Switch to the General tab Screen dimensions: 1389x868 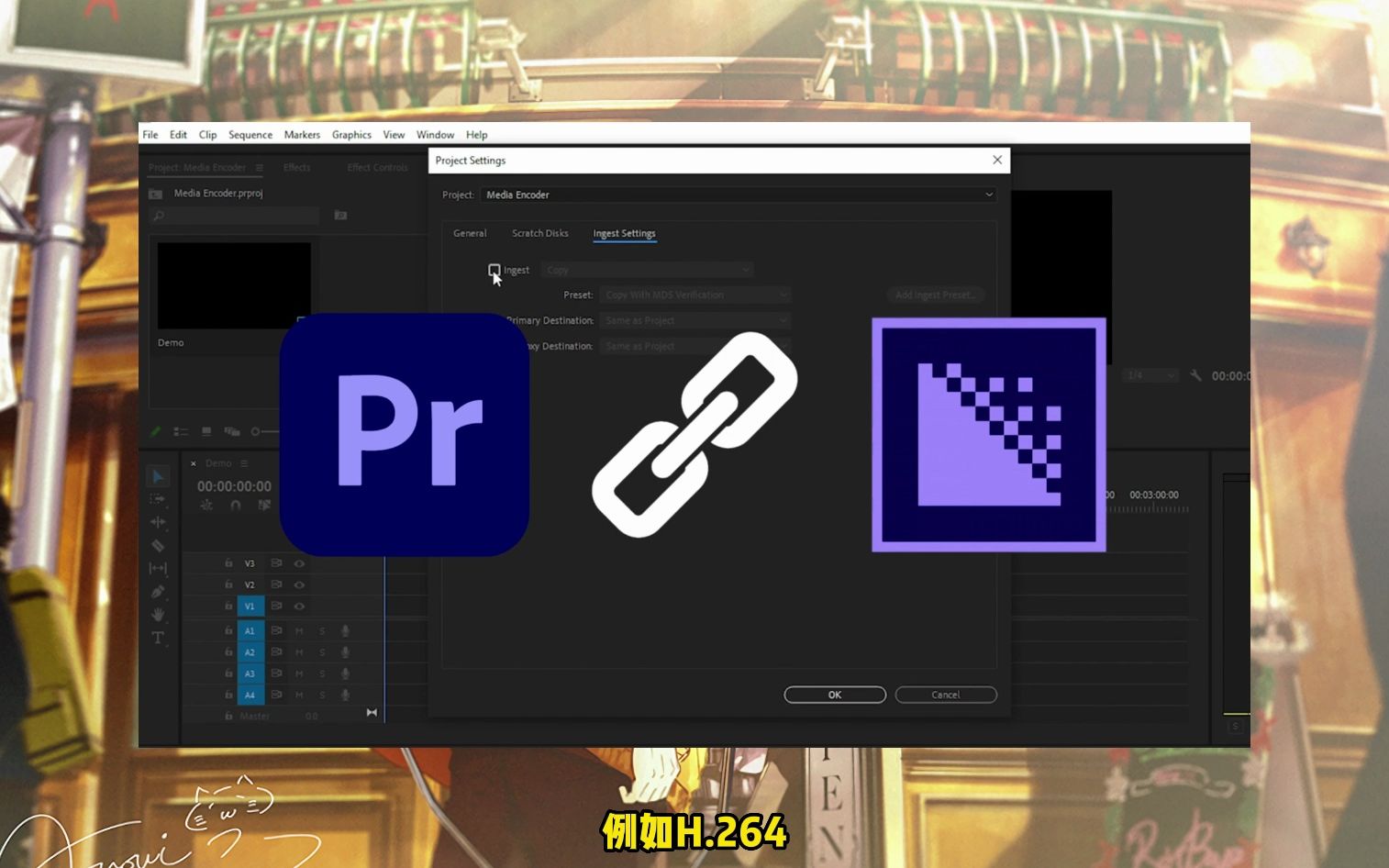(470, 233)
